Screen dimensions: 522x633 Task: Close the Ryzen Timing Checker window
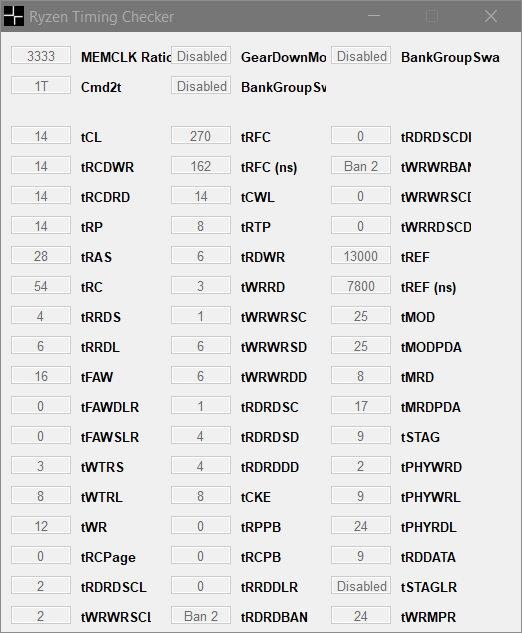[491, 16]
